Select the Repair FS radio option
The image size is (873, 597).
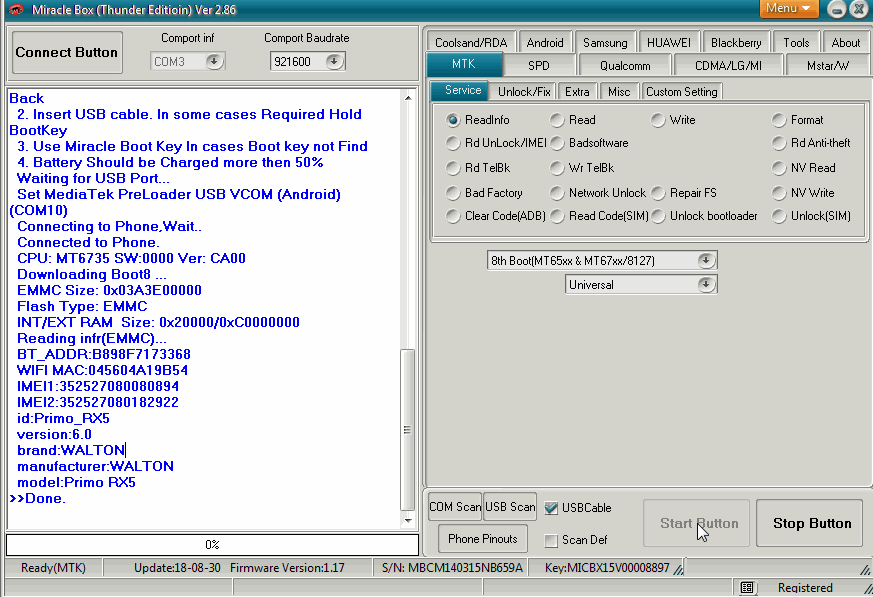click(x=658, y=193)
